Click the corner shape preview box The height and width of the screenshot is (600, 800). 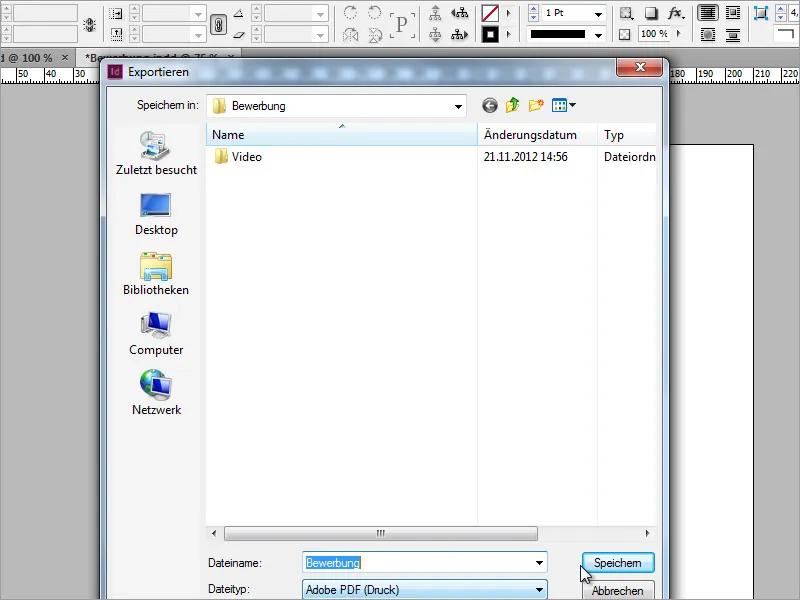[785, 35]
